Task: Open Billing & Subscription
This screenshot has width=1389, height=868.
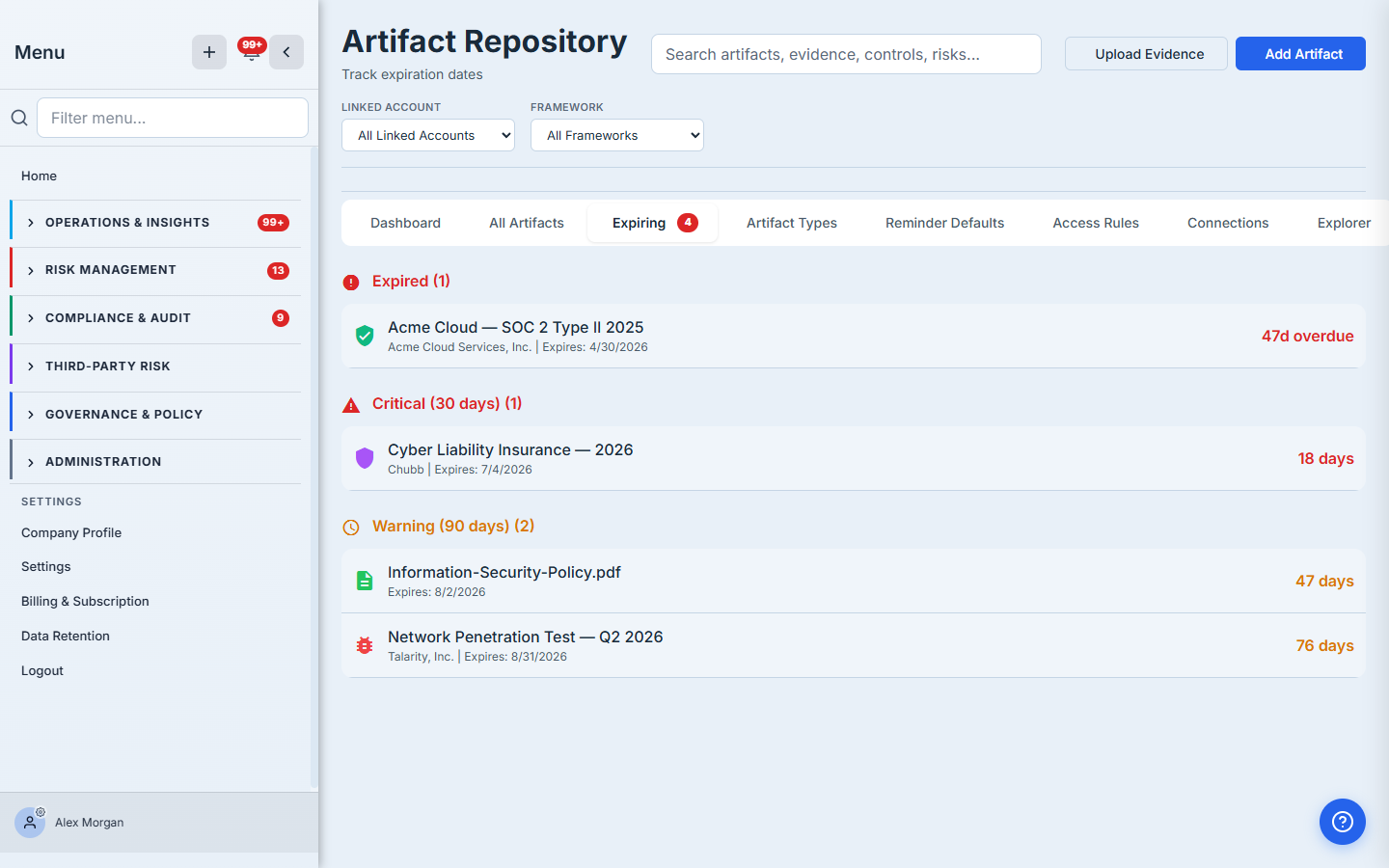Action: pyautogui.click(x=85, y=601)
